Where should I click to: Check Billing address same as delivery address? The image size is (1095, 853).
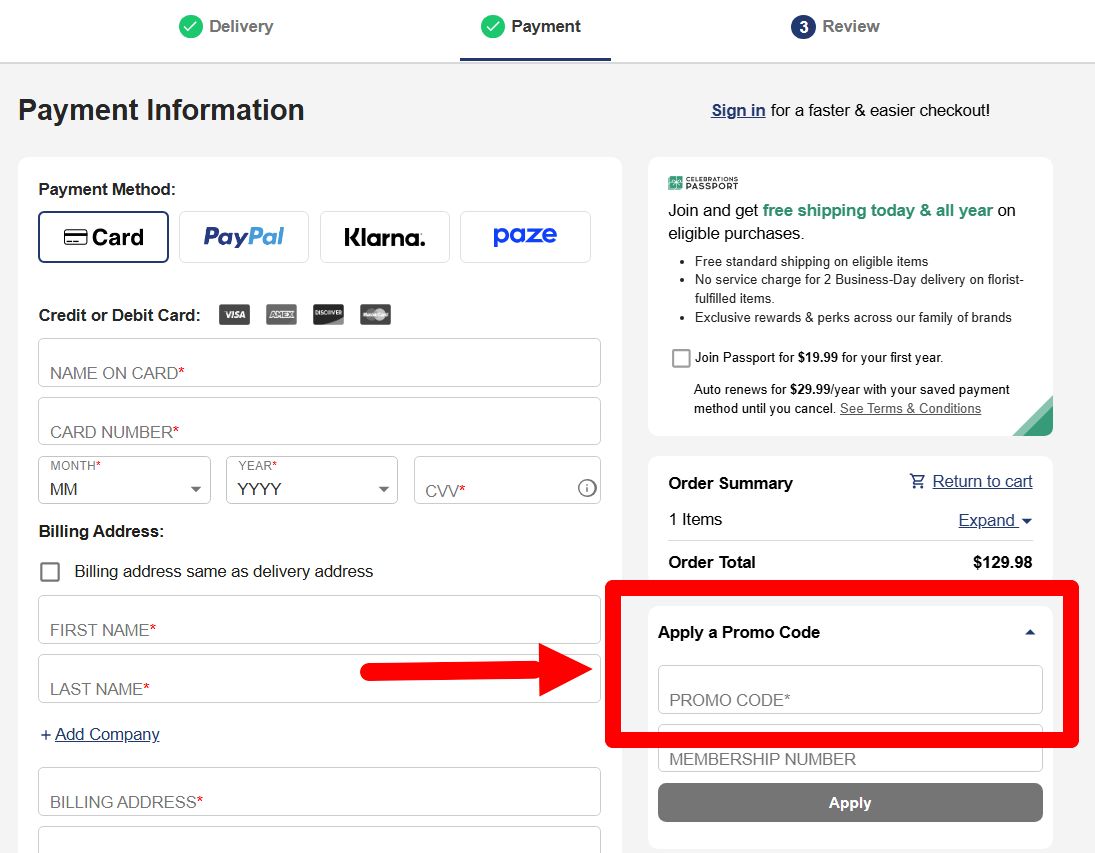click(50, 571)
